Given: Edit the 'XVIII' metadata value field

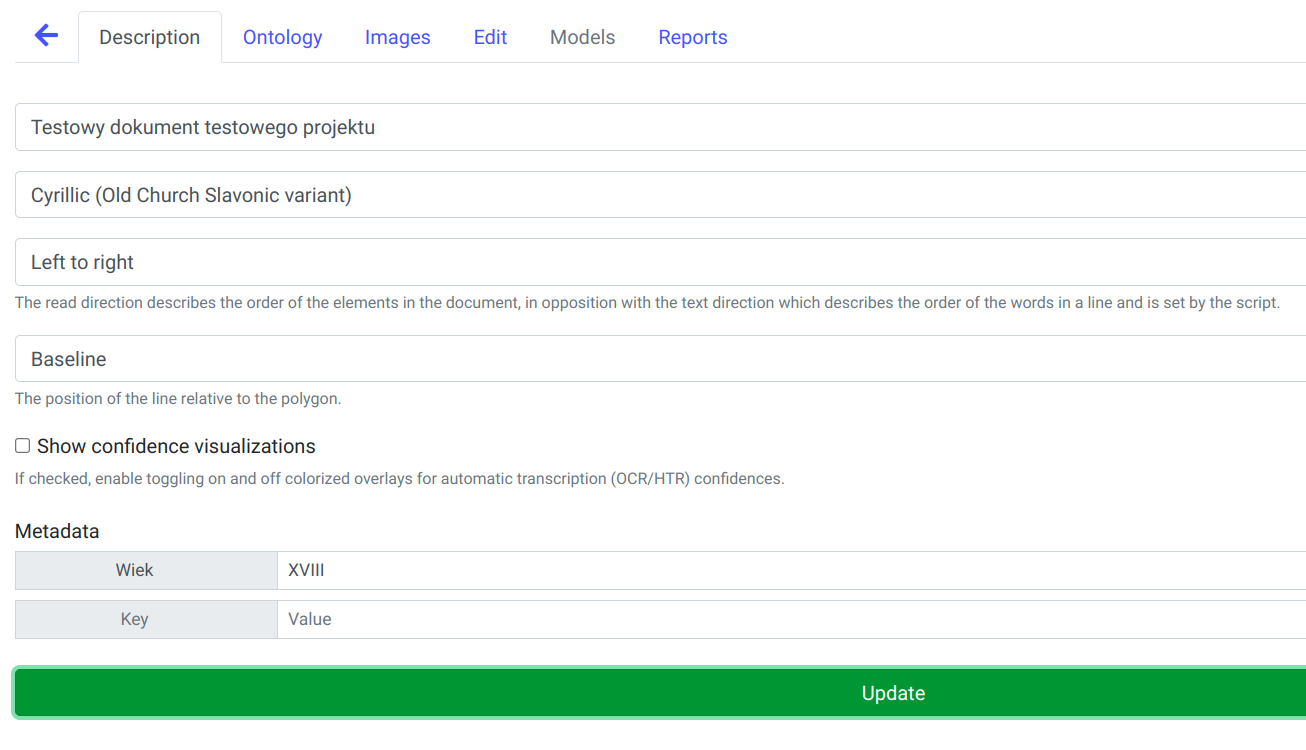Looking at the screenshot, I should pos(790,571).
